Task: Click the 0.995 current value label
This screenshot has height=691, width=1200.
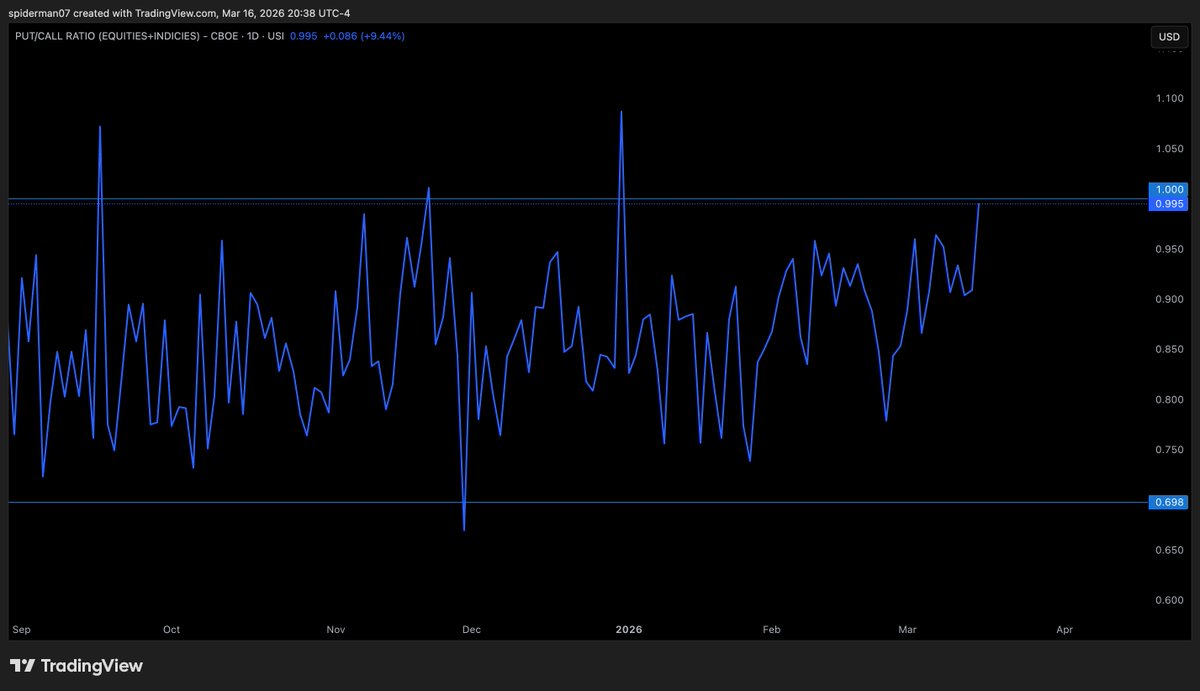Action: pyautogui.click(x=1169, y=203)
